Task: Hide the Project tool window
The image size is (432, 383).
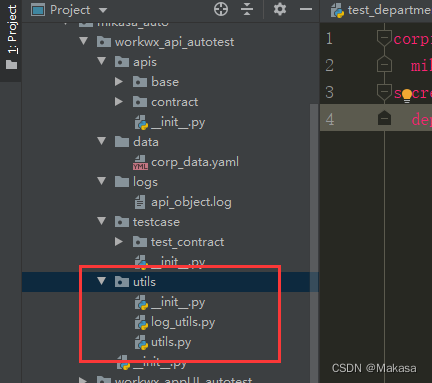Action: (x=306, y=9)
